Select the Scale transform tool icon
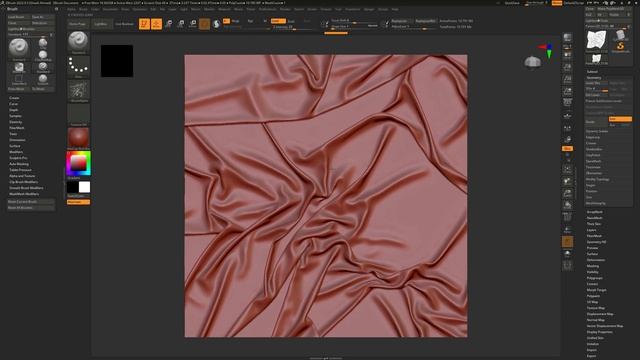The height and width of the screenshot is (360, 640). (181, 24)
